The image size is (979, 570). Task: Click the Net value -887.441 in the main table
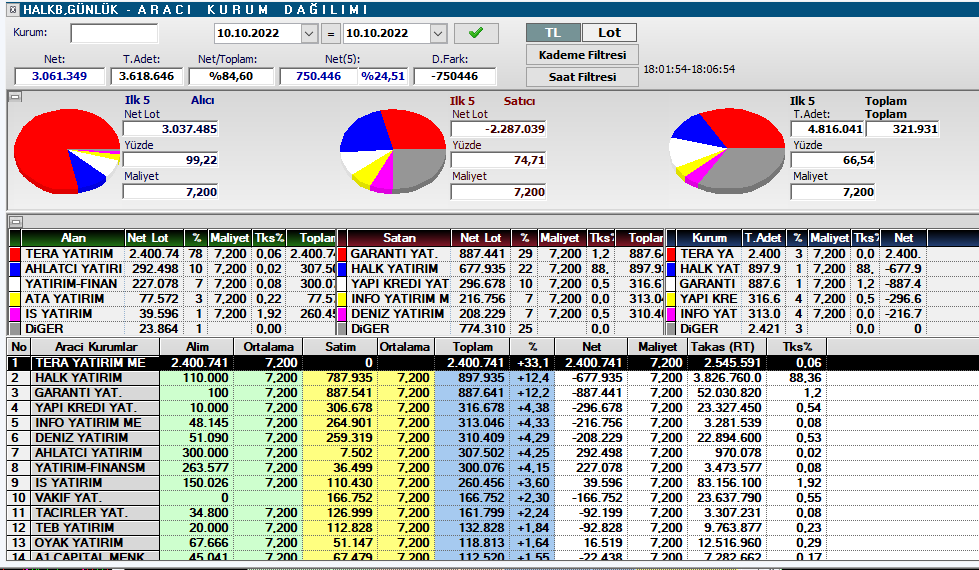tap(596, 393)
